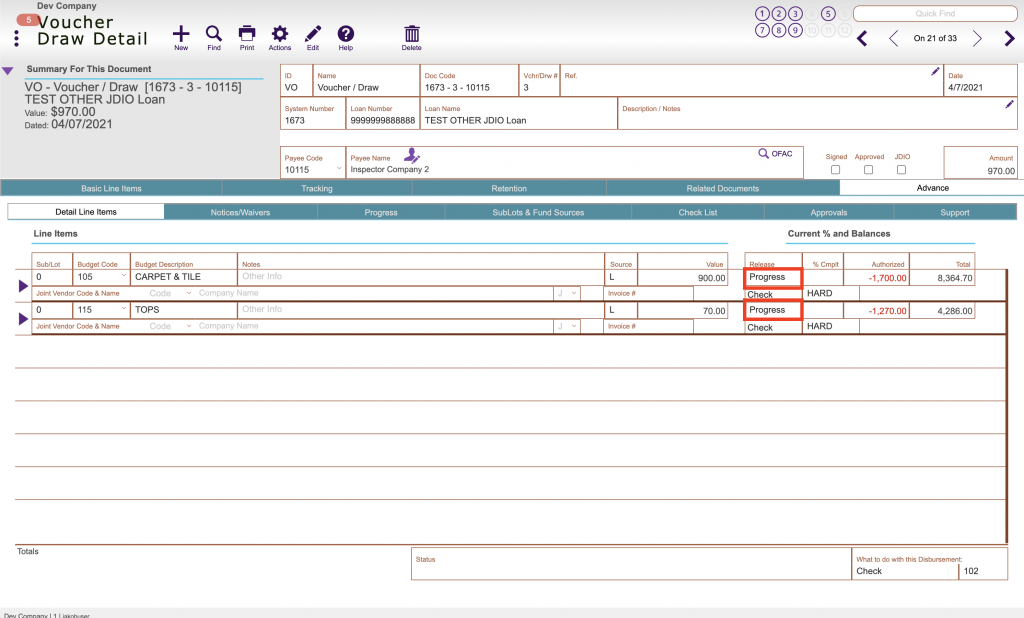1024x618 pixels.
Task: Click the Status field at bottom
Action: [x=631, y=564]
